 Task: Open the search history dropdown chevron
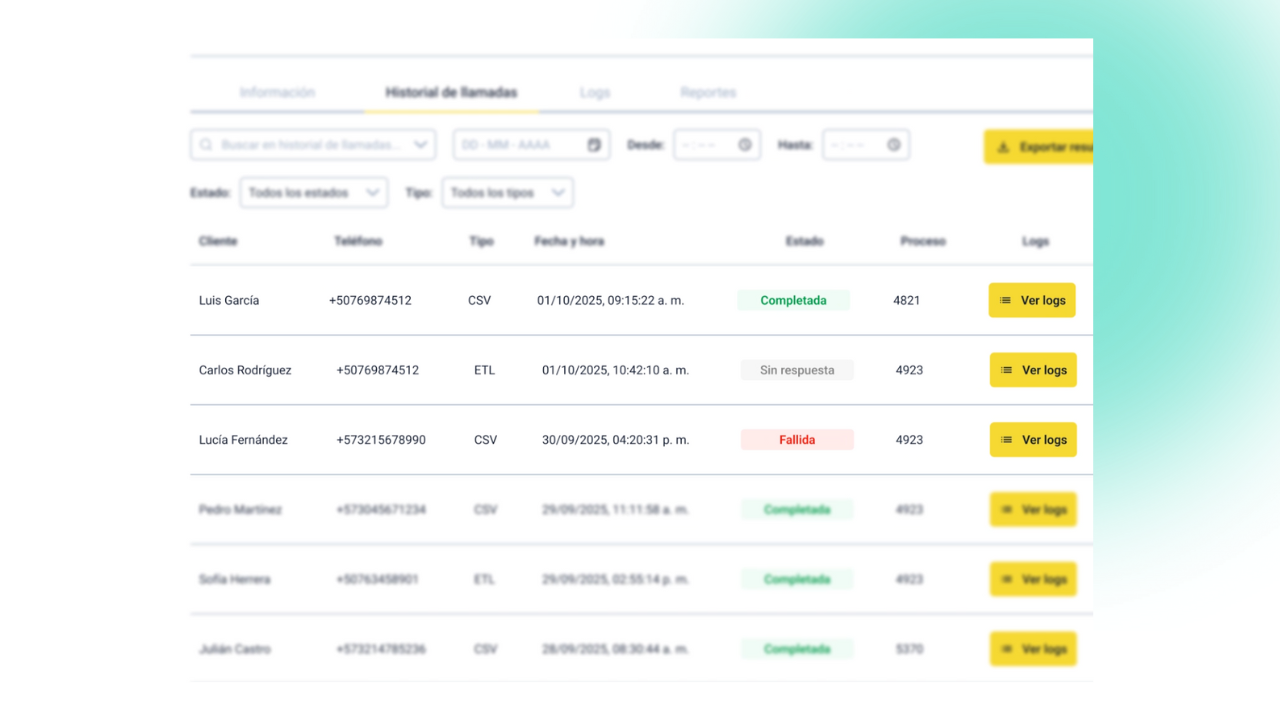click(x=421, y=145)
